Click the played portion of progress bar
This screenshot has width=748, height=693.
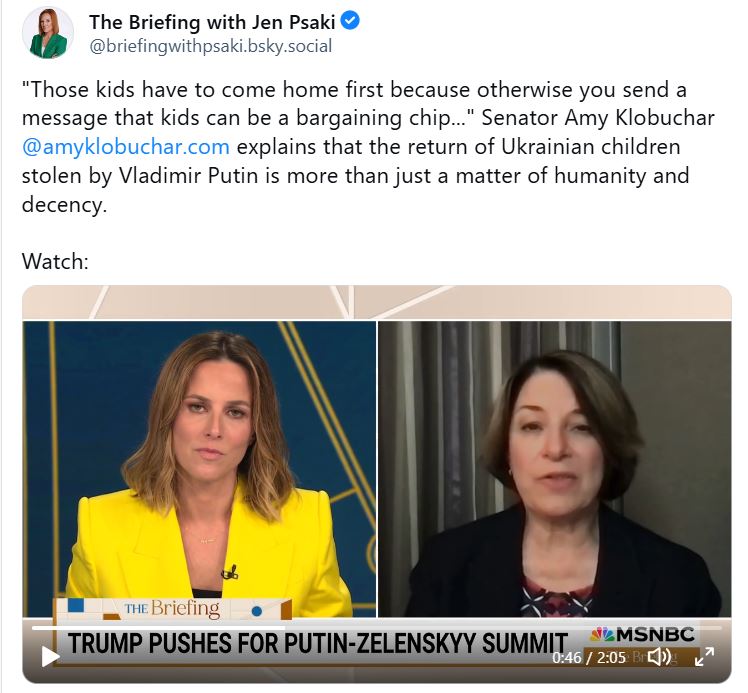tap(159, 628)
